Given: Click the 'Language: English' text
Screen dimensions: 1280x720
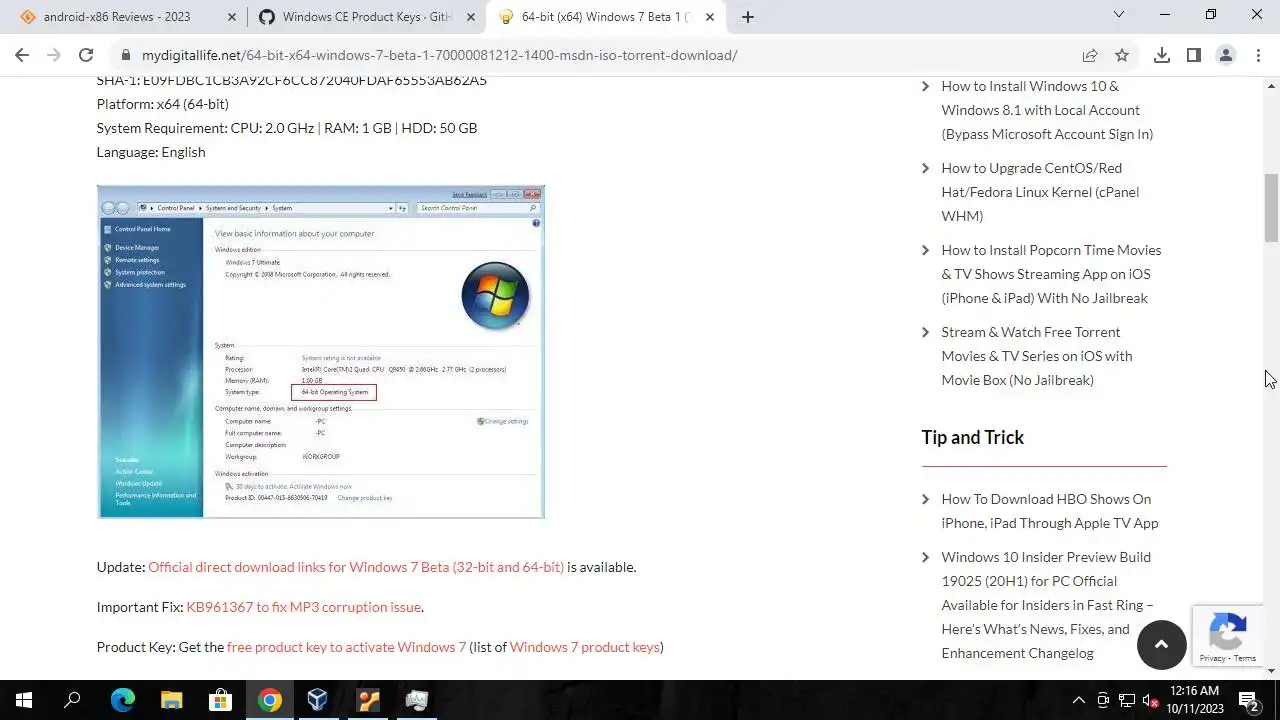Looking at the screenshot, I should point(151,152).
